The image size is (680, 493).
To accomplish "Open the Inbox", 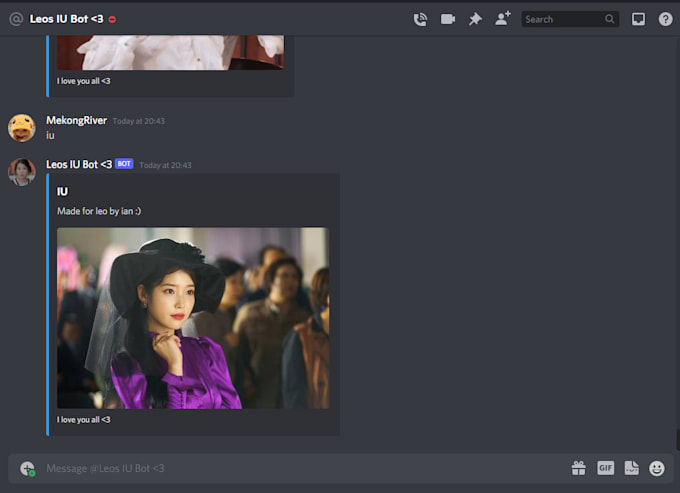I will click(638, 19).
